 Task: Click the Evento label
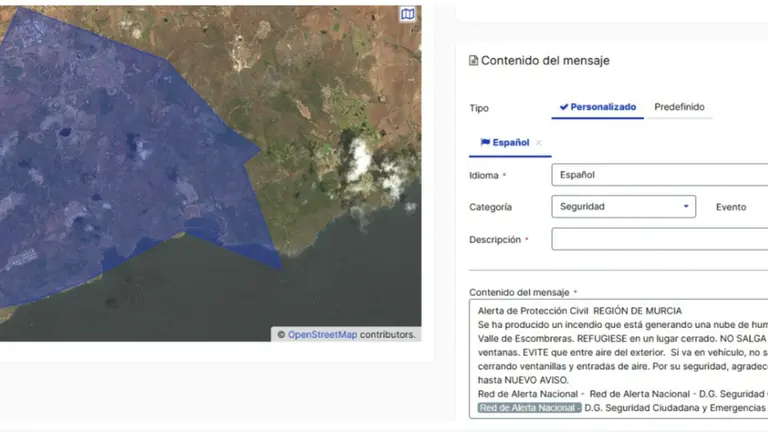(730, 207)
